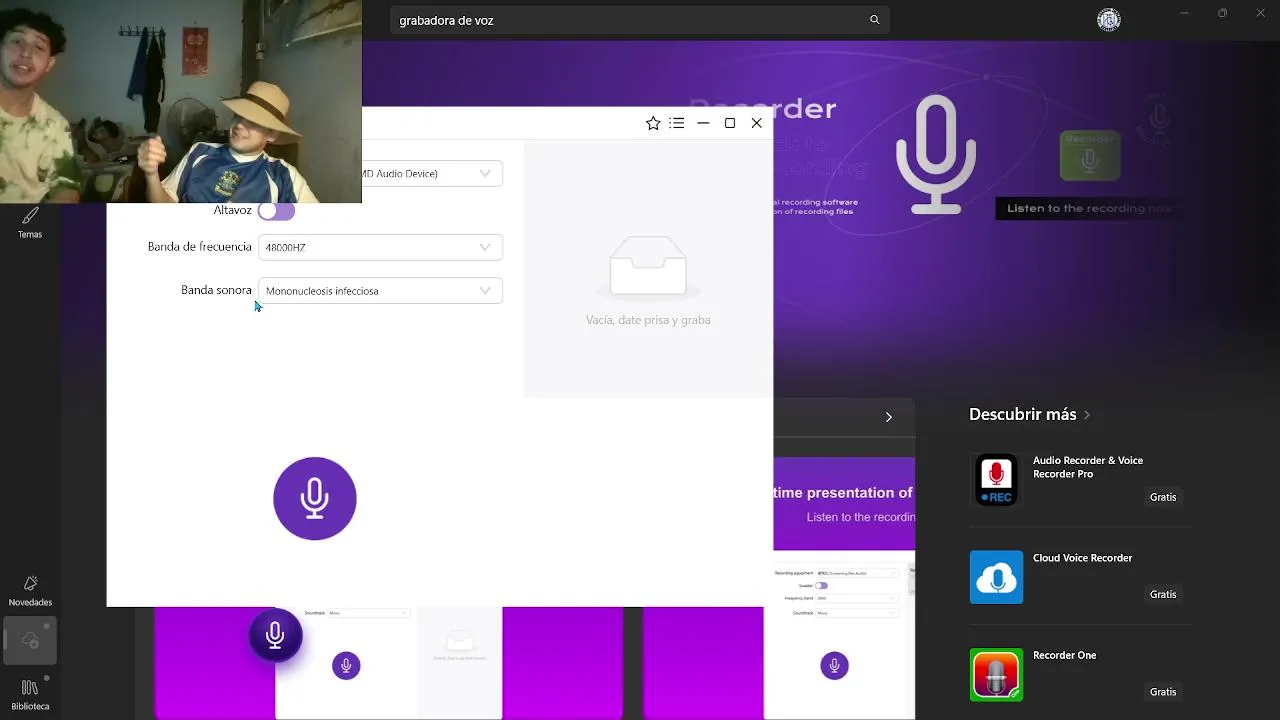Close the recorder preview window

[757, 123]
